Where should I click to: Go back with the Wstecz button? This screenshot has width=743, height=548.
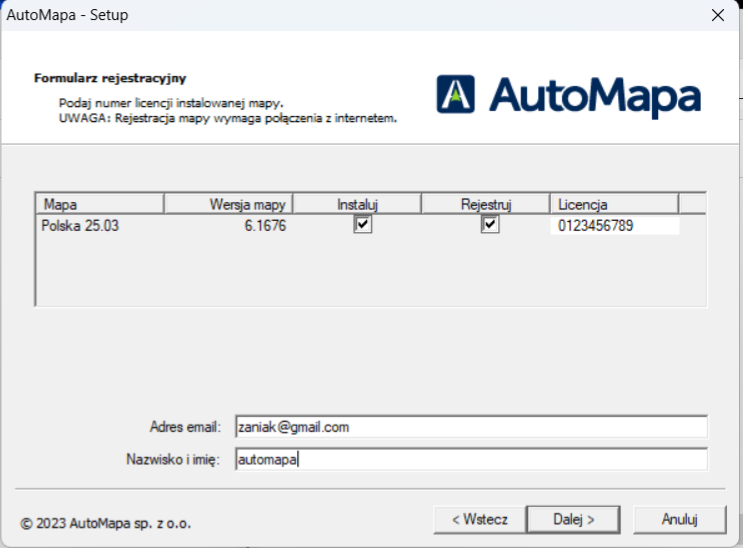click(480, 520)
